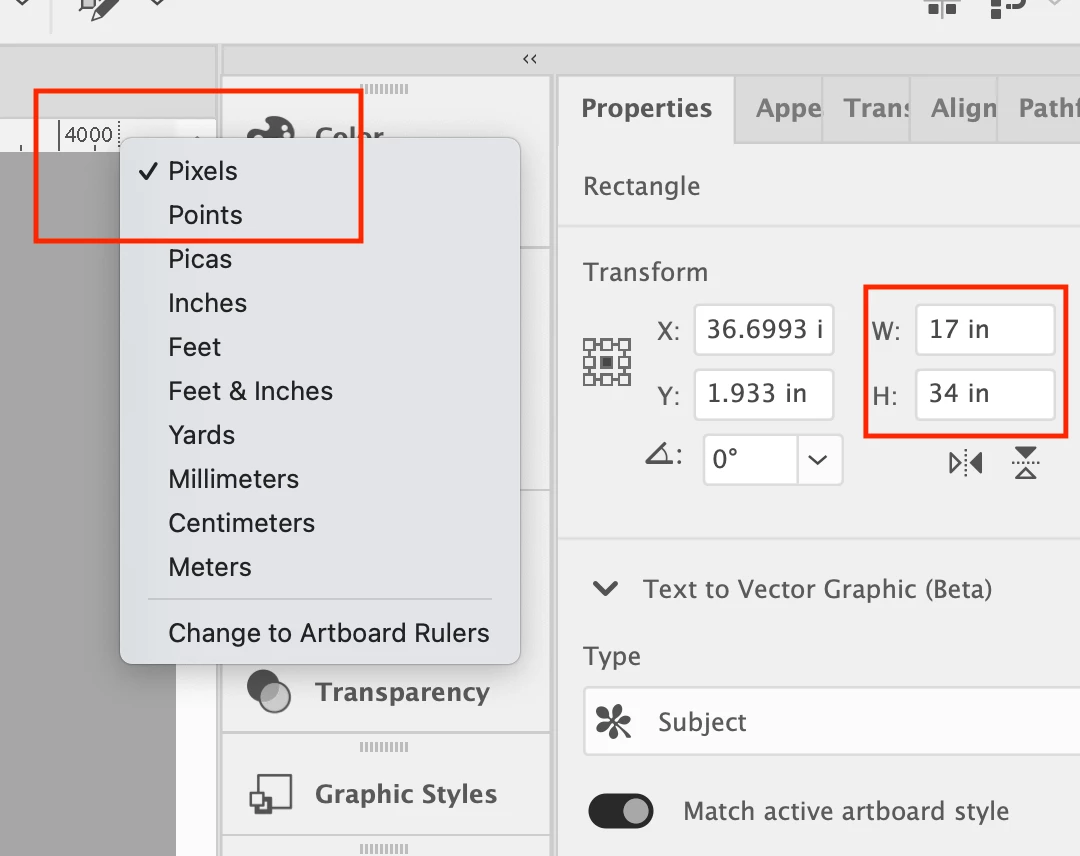Collapse the Text to Vector Graphic section
The height and width of the screenshot is (856, 1080).
[x=605, y=589]
